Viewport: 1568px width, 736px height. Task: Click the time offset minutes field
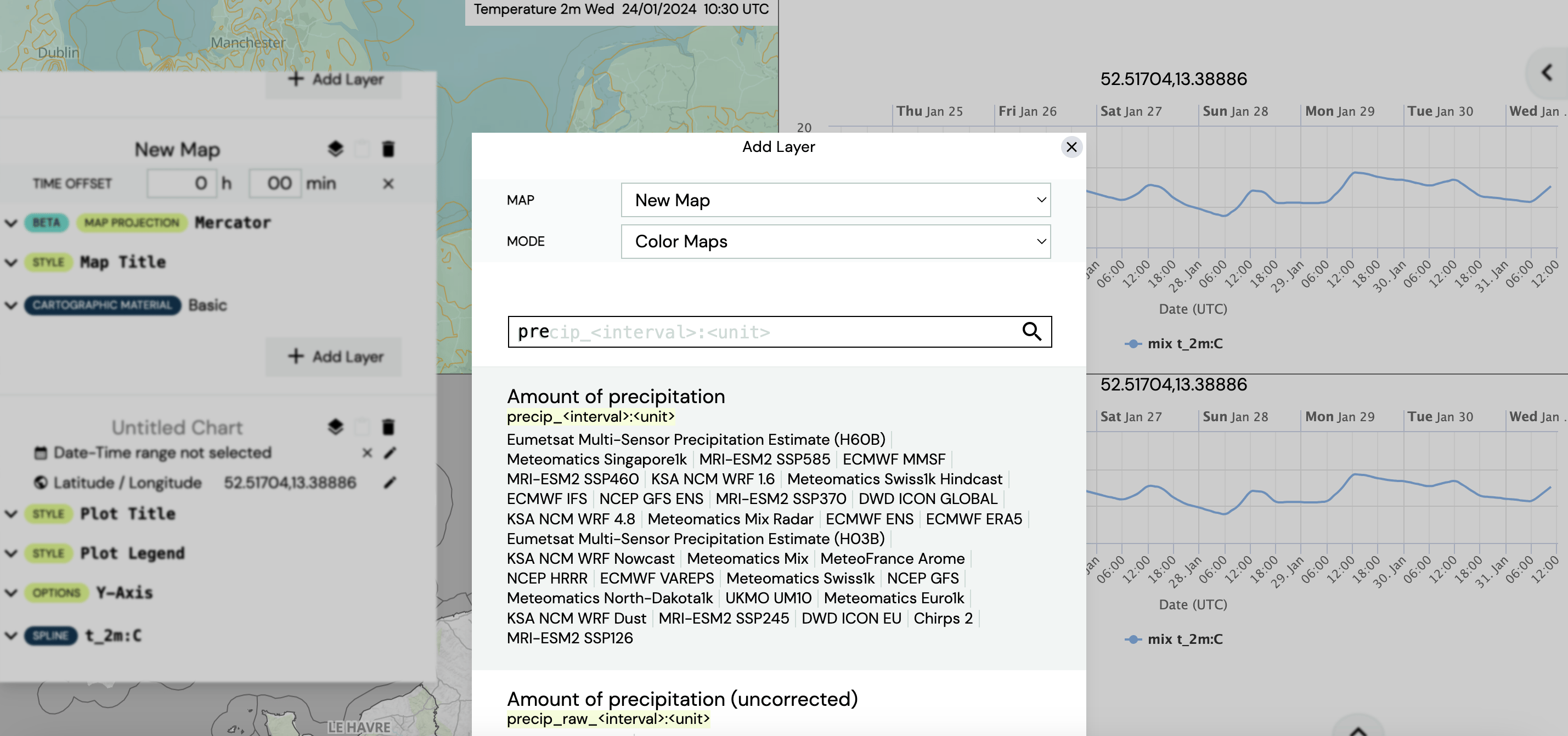point(275,183)
